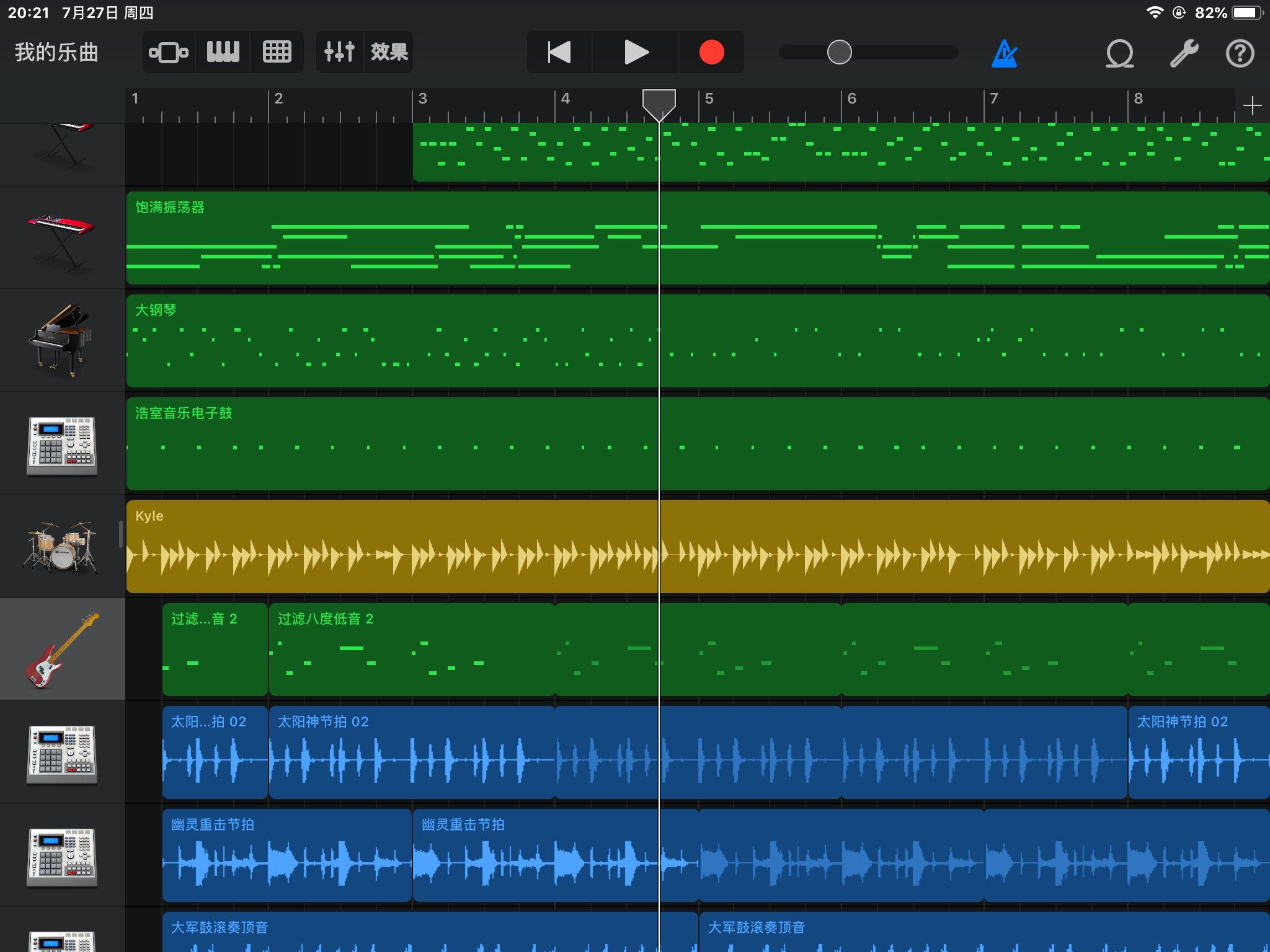Select the 太阳神节拍 02 region at bar 8
The height and width of the screenshot is (952, 1270).
(1199, 752)
